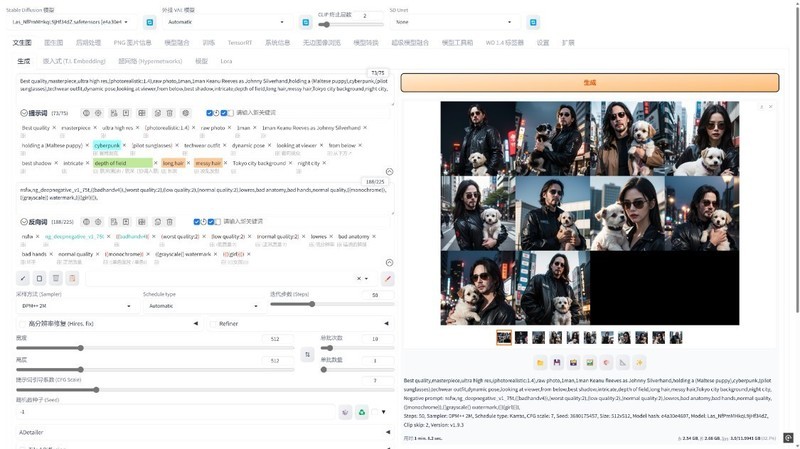
Task: Select the first thumbnail in the gallery strip
Action: (x=504, y=338)
